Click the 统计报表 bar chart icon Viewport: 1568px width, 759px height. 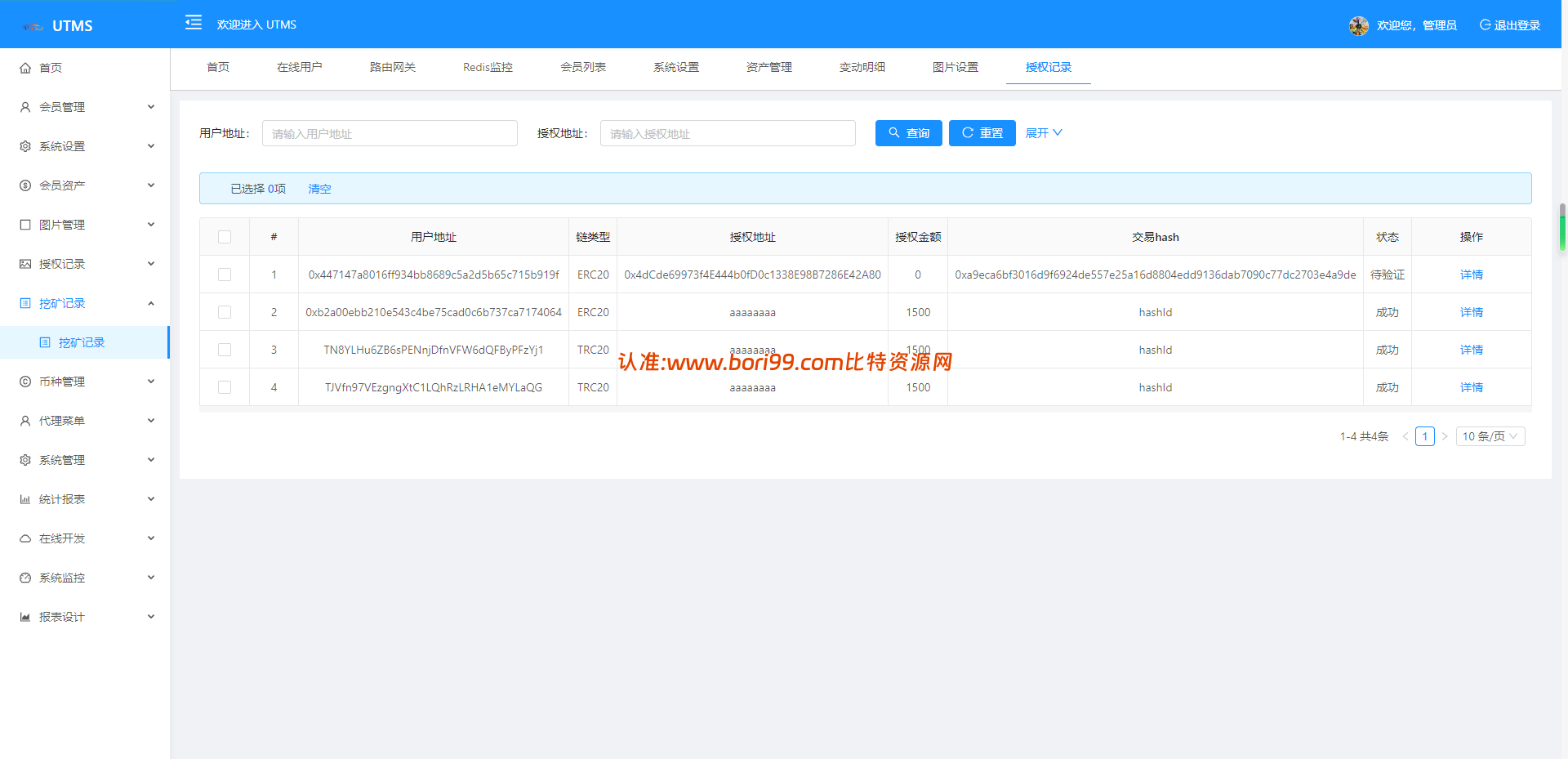[25, 499]
